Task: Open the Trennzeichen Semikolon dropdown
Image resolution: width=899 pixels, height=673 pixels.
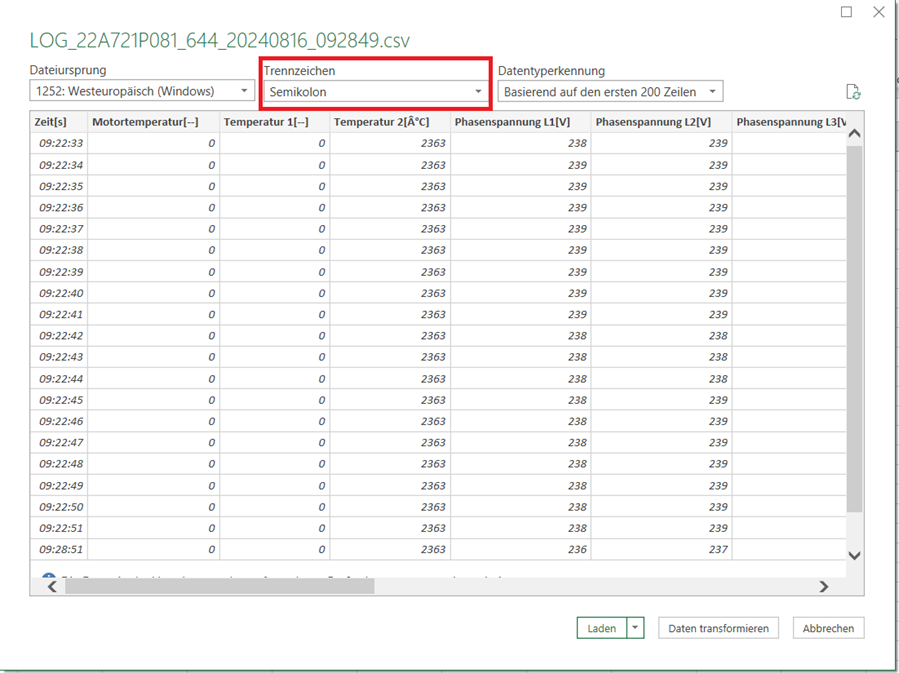Action: (x=375, y=92)
